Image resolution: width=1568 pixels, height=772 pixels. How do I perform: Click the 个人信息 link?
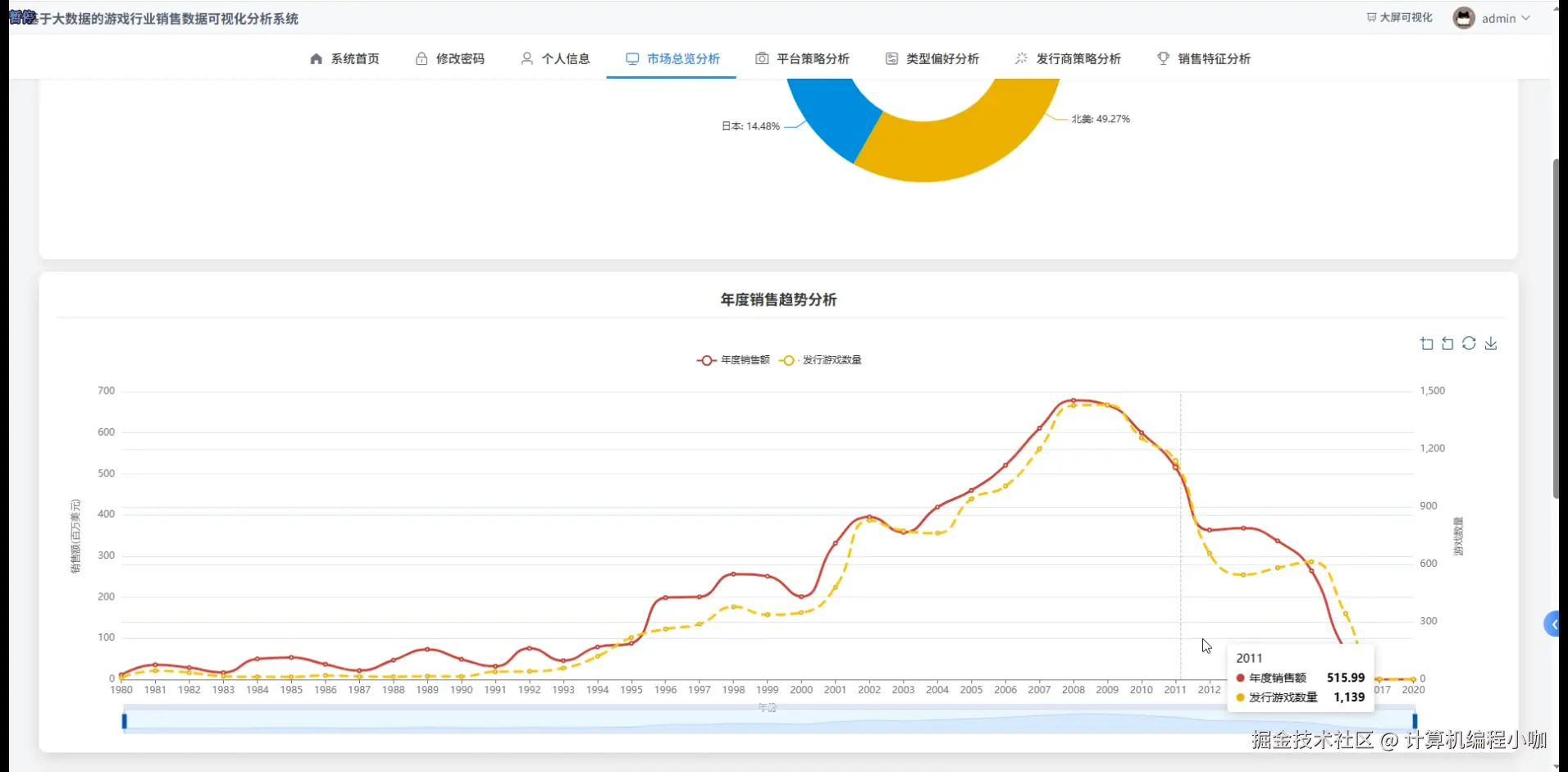(x=554, y=58)
